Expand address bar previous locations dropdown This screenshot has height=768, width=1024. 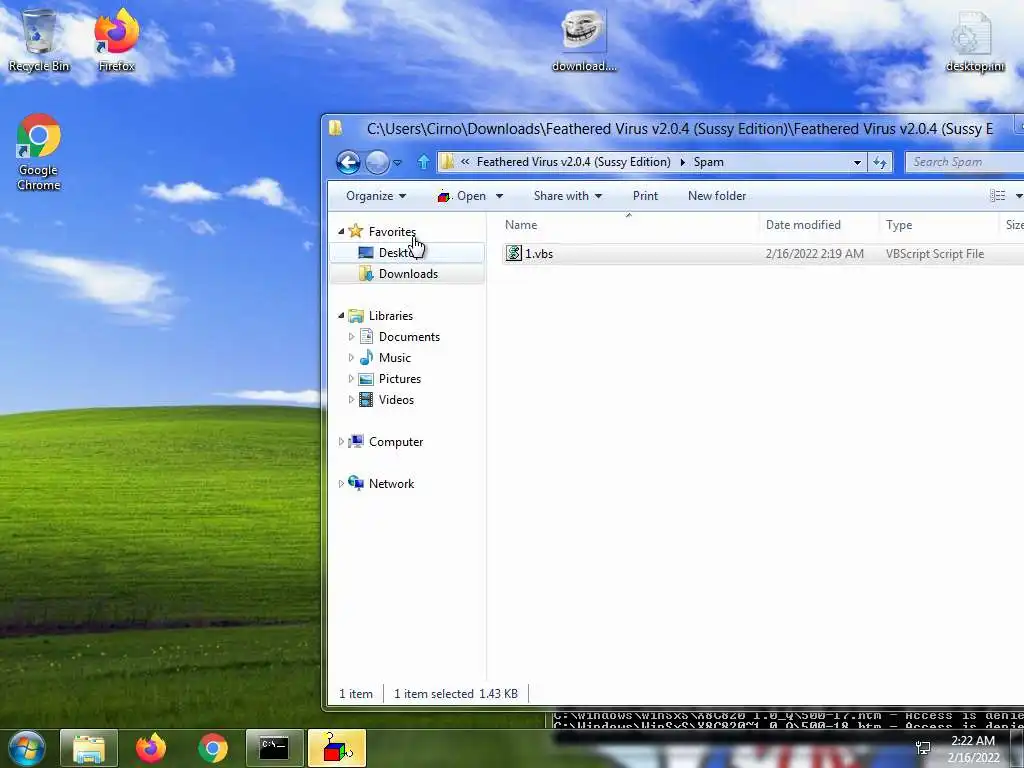click(857, 163)
